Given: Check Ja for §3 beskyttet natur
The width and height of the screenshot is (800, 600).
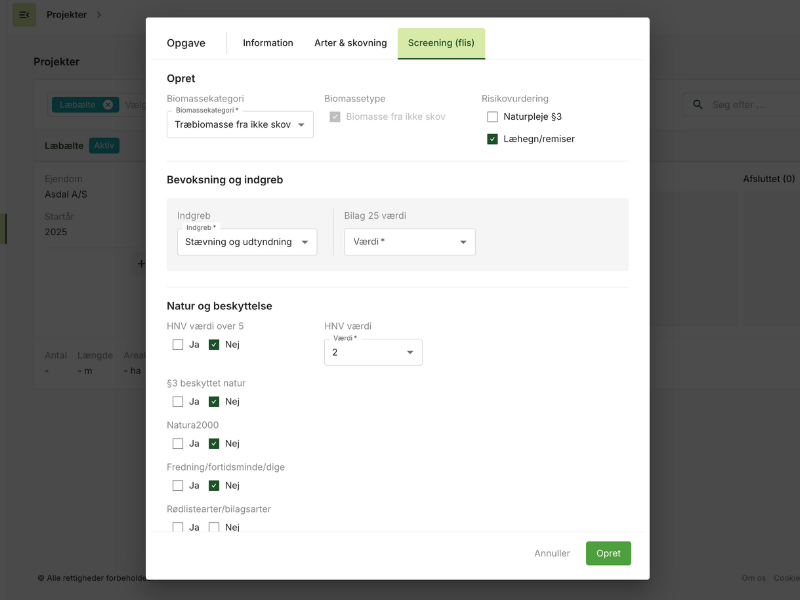Looking at the screenshot, I should pyautogui.click(x=178, y=402).
